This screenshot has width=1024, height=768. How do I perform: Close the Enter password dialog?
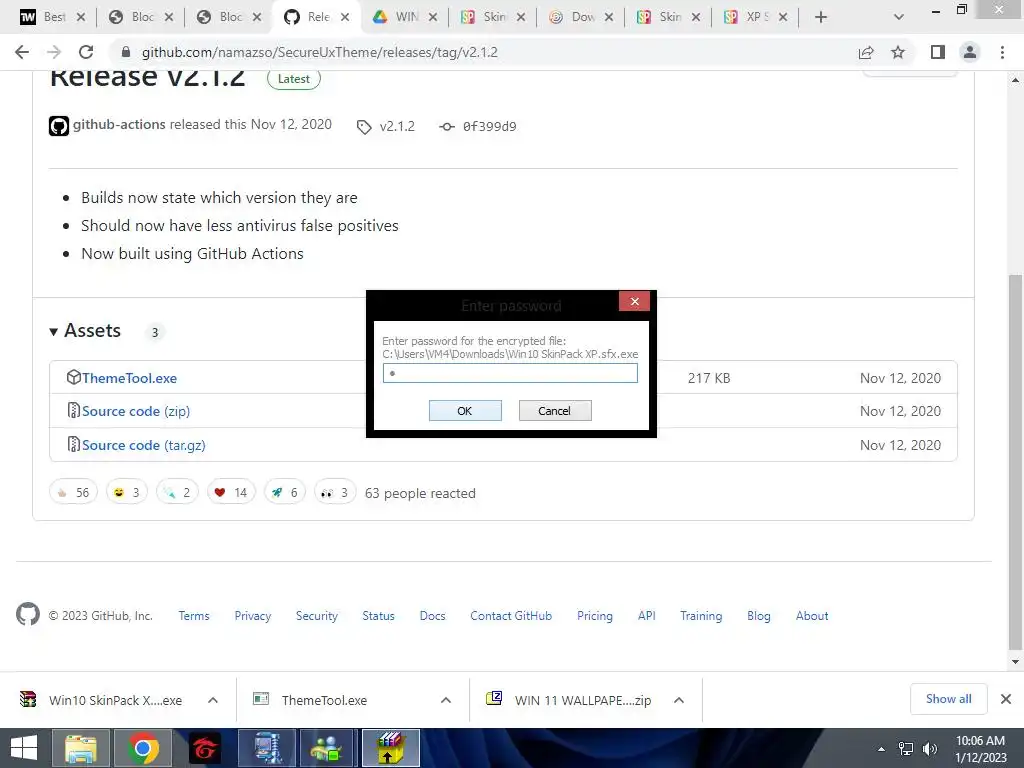click(x=634, y=301)
